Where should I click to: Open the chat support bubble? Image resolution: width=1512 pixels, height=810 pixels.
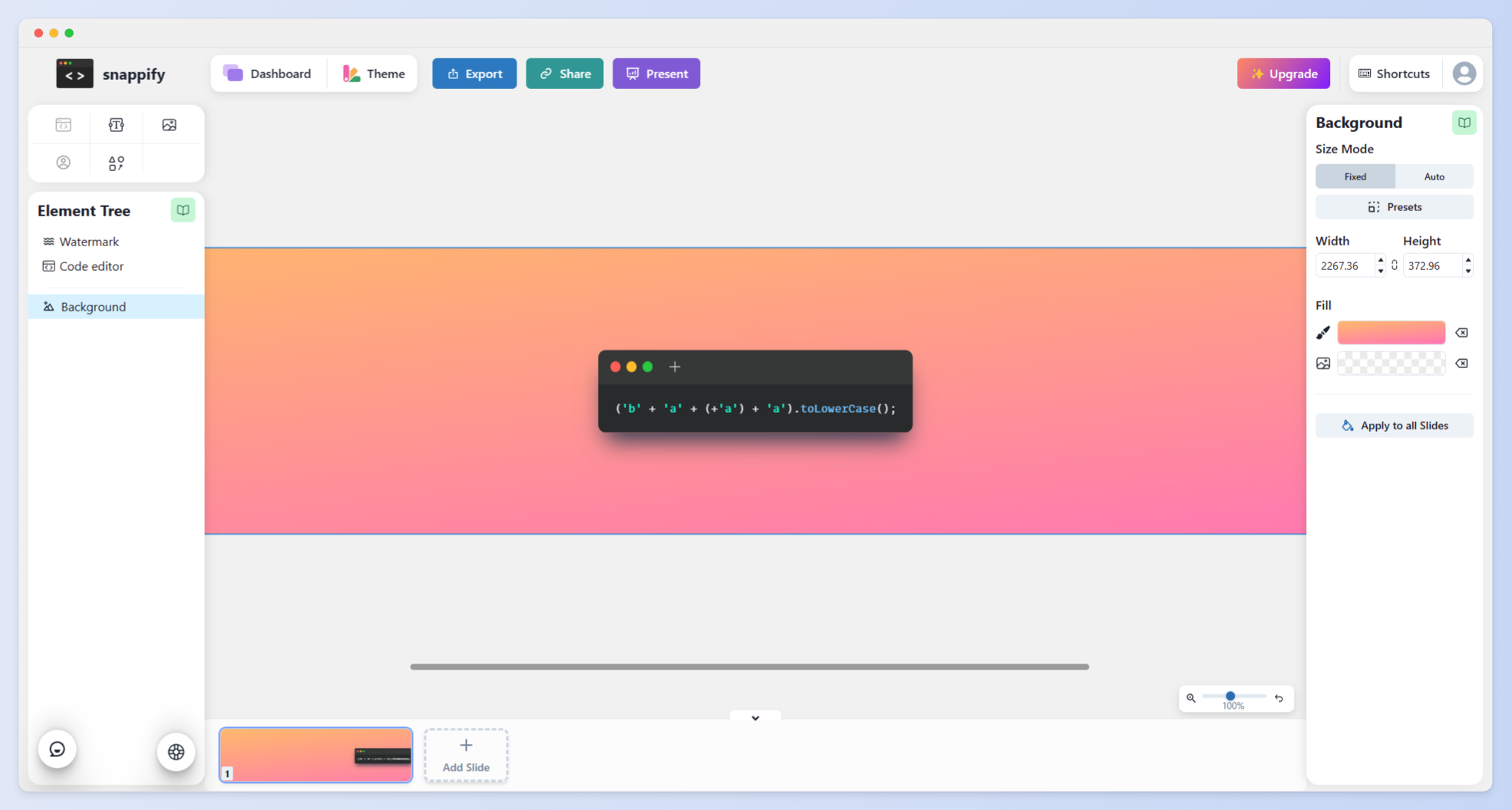(x=58, y=749)
